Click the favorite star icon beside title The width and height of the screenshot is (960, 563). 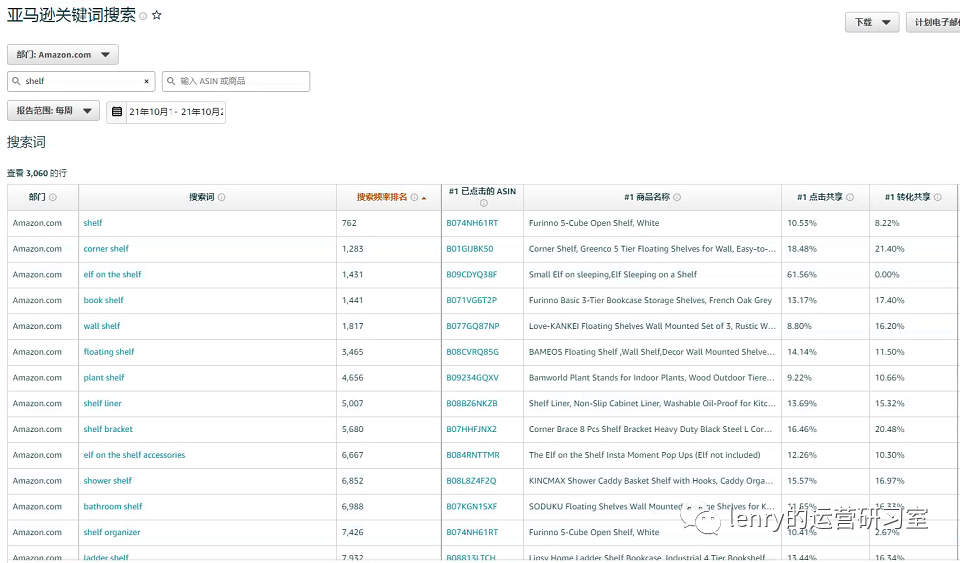coord(157,15)
